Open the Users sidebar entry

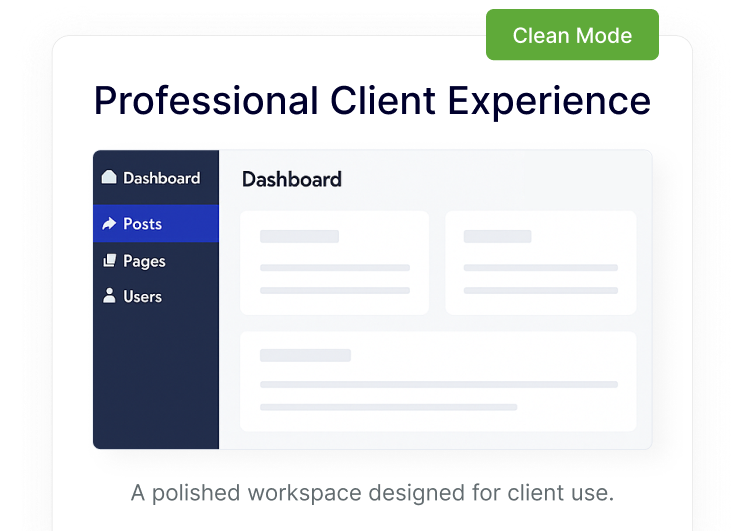click(x=142, y=297)
